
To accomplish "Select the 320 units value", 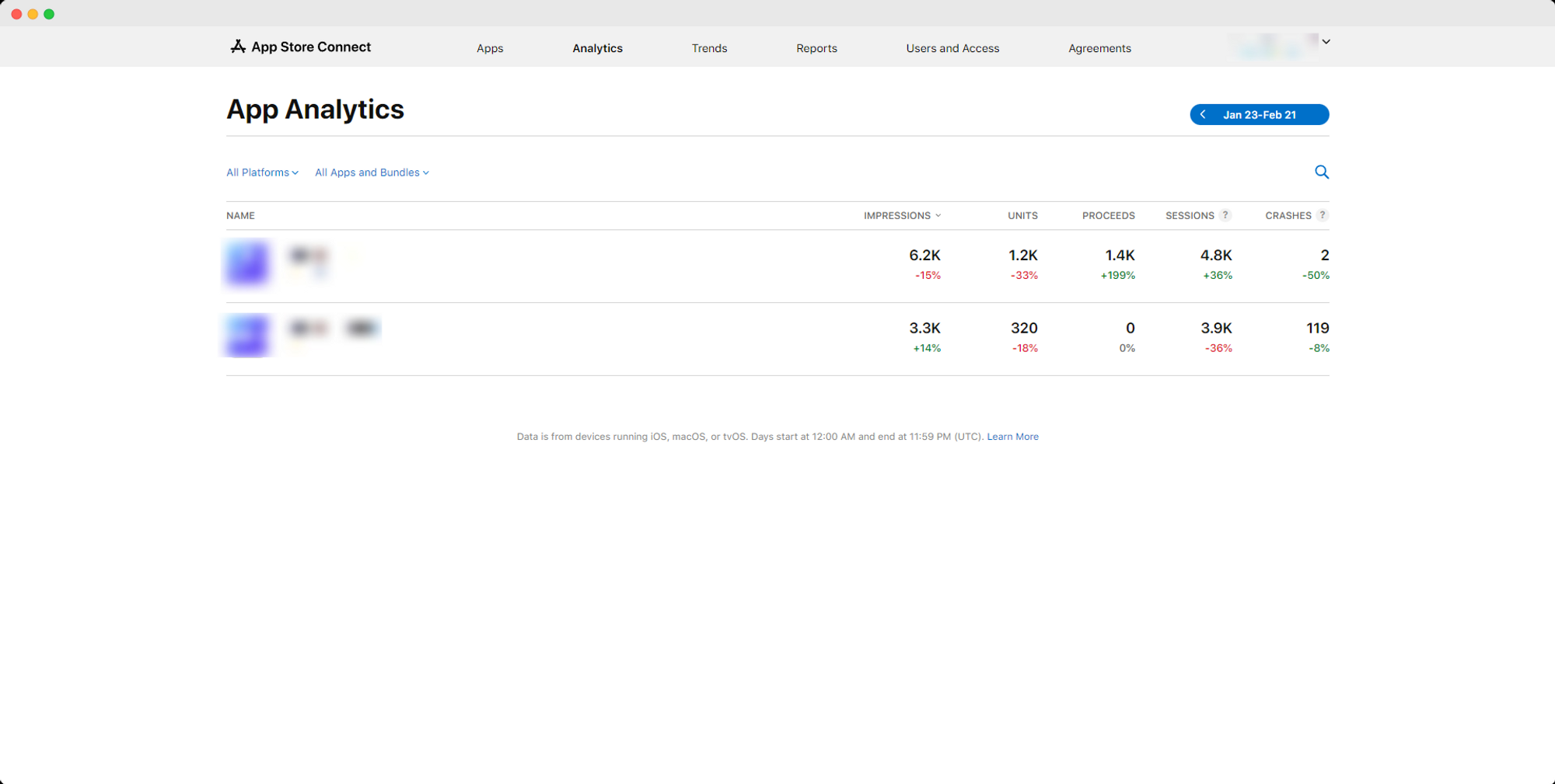I will coord(1024,328).
